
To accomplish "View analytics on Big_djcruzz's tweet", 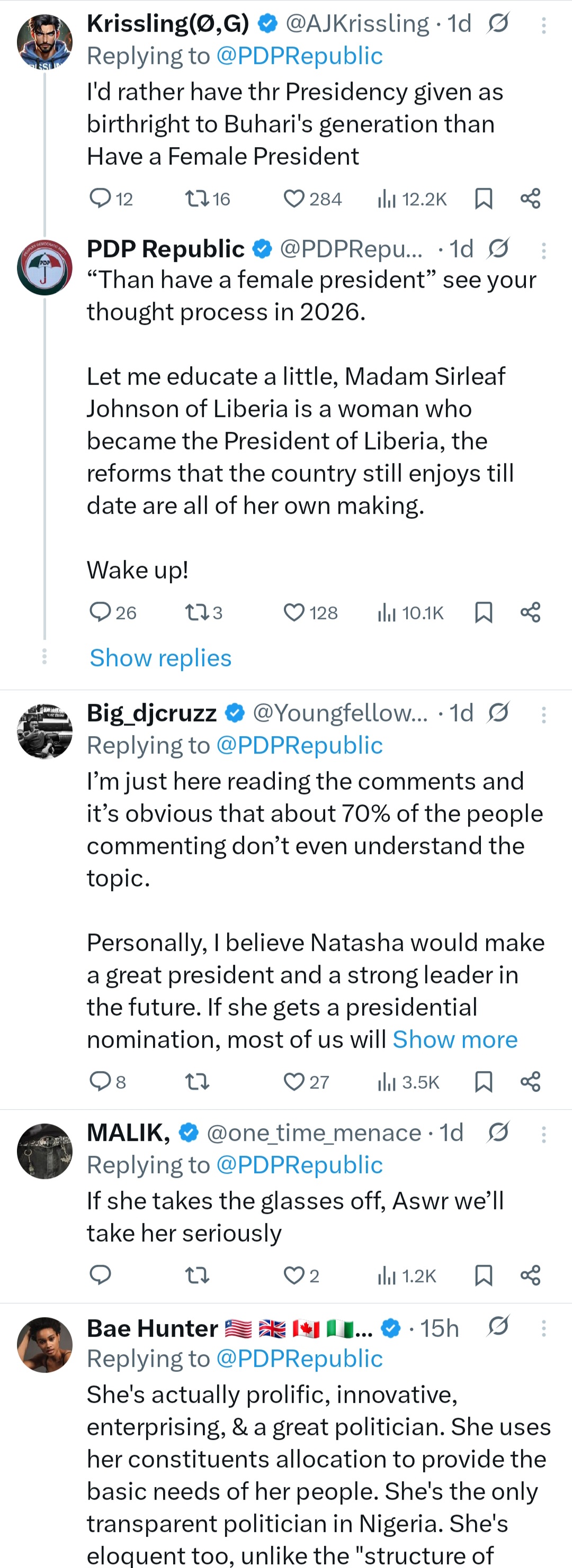I will [387, 1082].
